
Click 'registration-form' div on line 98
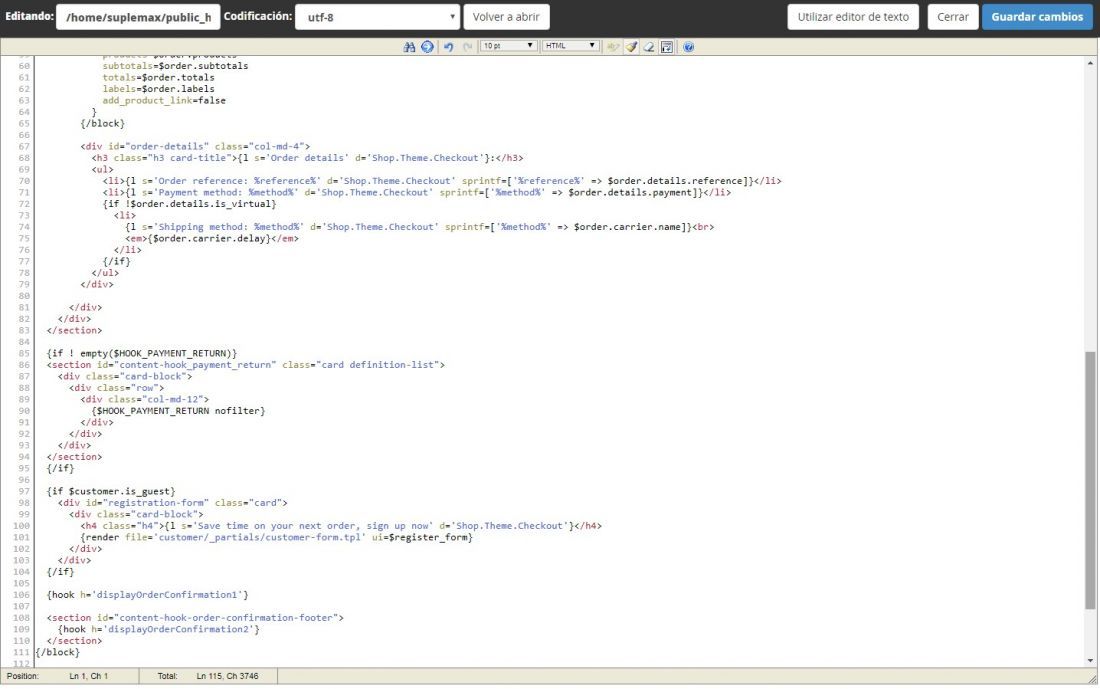point(173,502)
